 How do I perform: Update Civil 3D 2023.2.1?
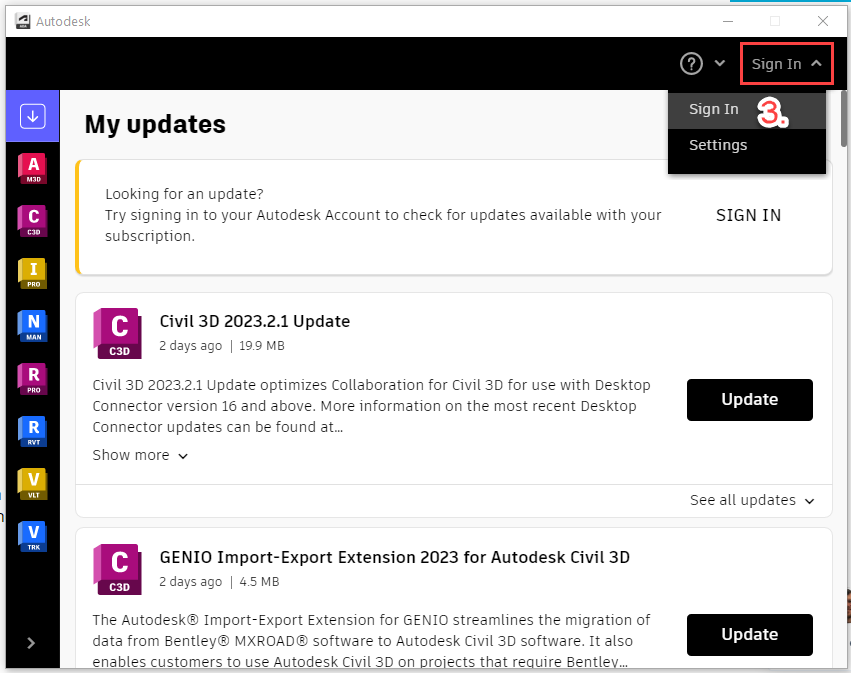coord(749,399)
